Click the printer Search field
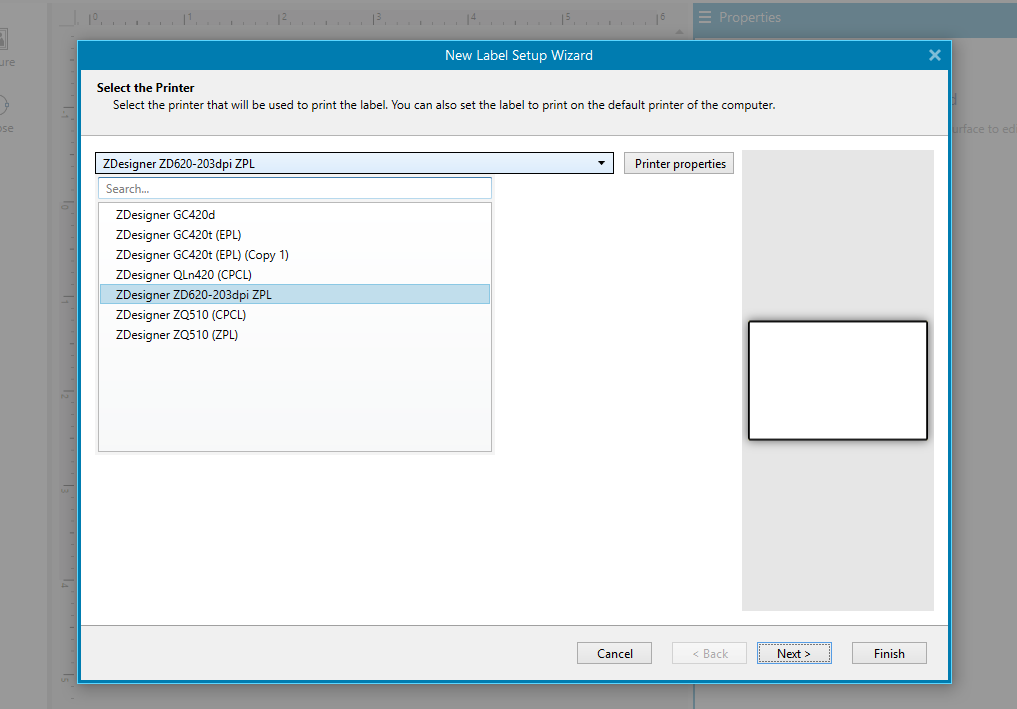1017x709 pixels. point(294,188)
